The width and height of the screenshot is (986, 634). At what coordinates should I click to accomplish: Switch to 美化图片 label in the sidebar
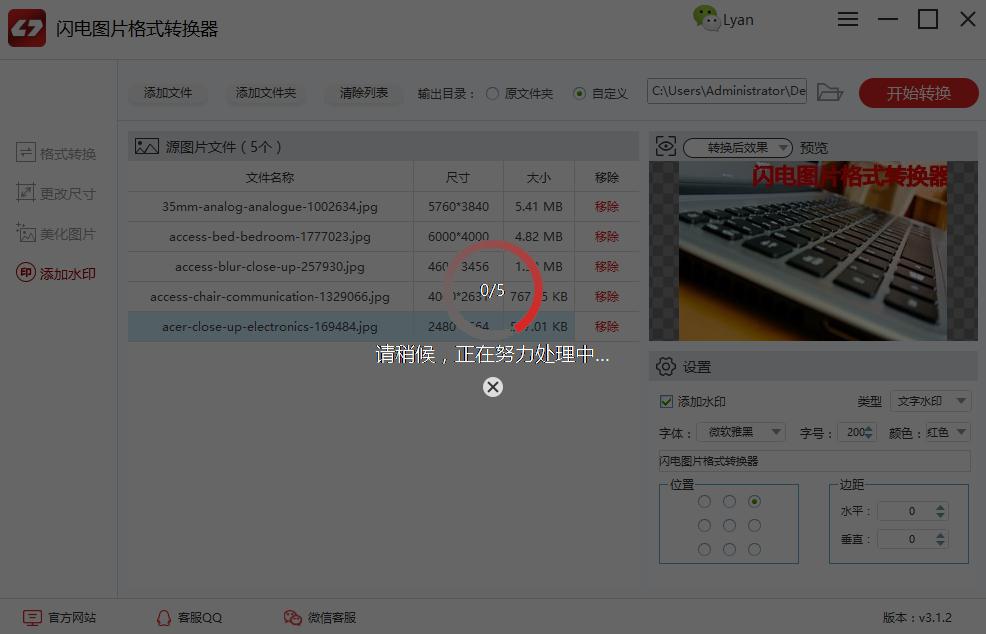coord(68,234)
